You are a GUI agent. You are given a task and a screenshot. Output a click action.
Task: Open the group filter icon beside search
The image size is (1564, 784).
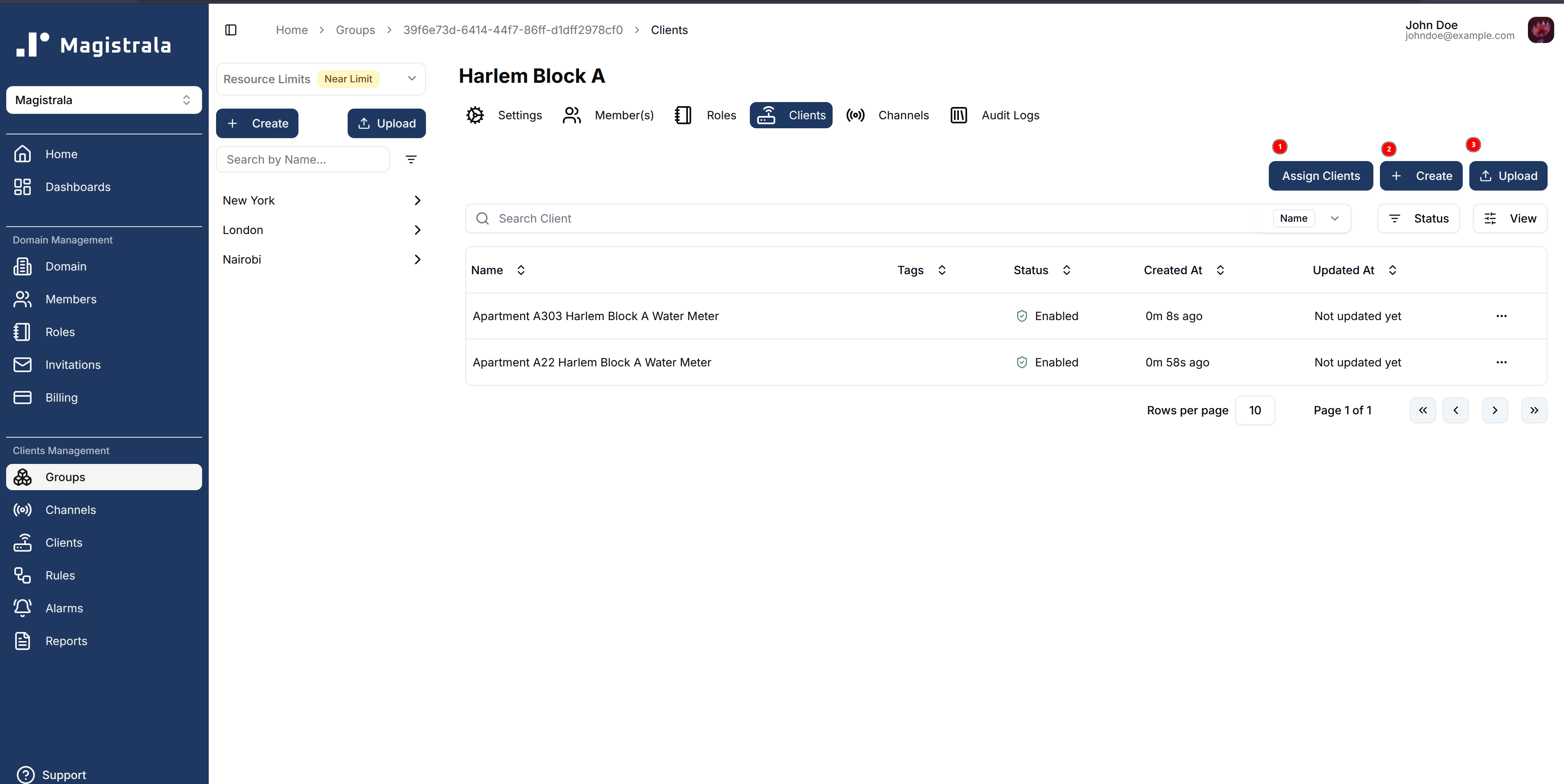[x=411, y=159]
